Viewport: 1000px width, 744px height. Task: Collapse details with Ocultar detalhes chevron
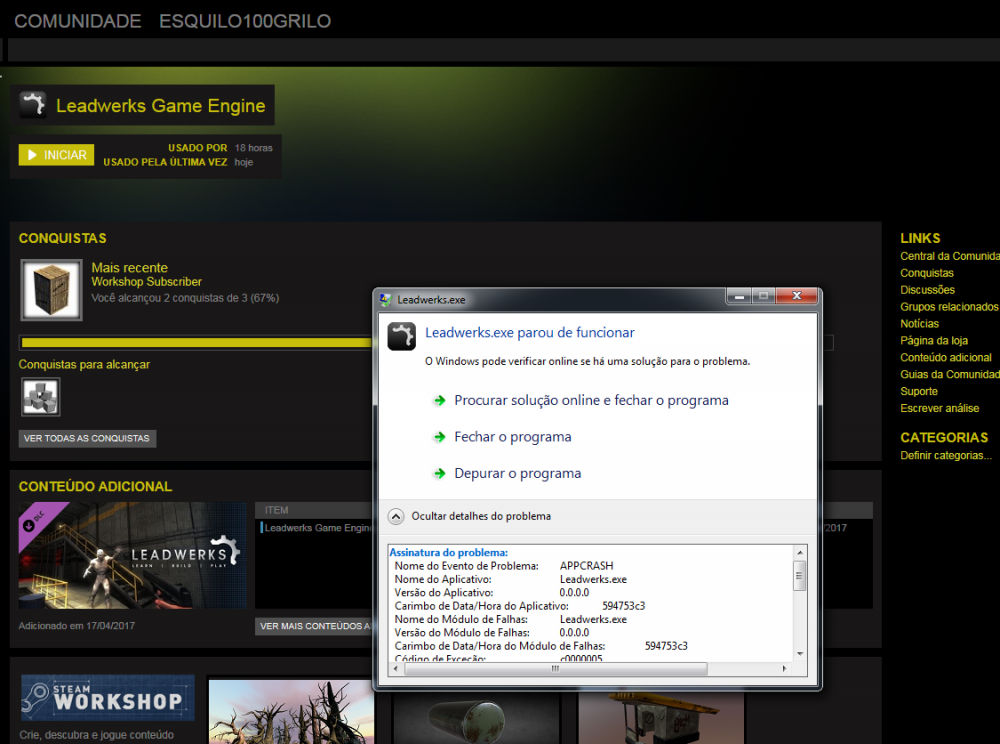396,516
